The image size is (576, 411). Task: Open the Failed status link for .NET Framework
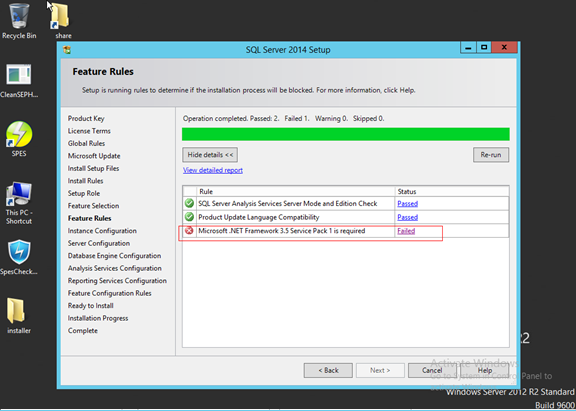[406, 231]
